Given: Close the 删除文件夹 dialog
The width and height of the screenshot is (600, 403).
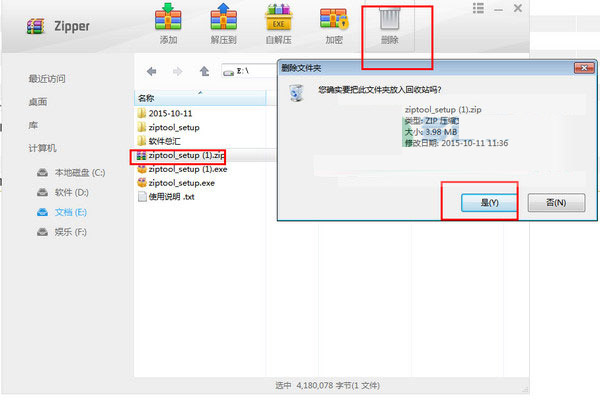Looking at the screenshot, I should (x=584, y=68).
